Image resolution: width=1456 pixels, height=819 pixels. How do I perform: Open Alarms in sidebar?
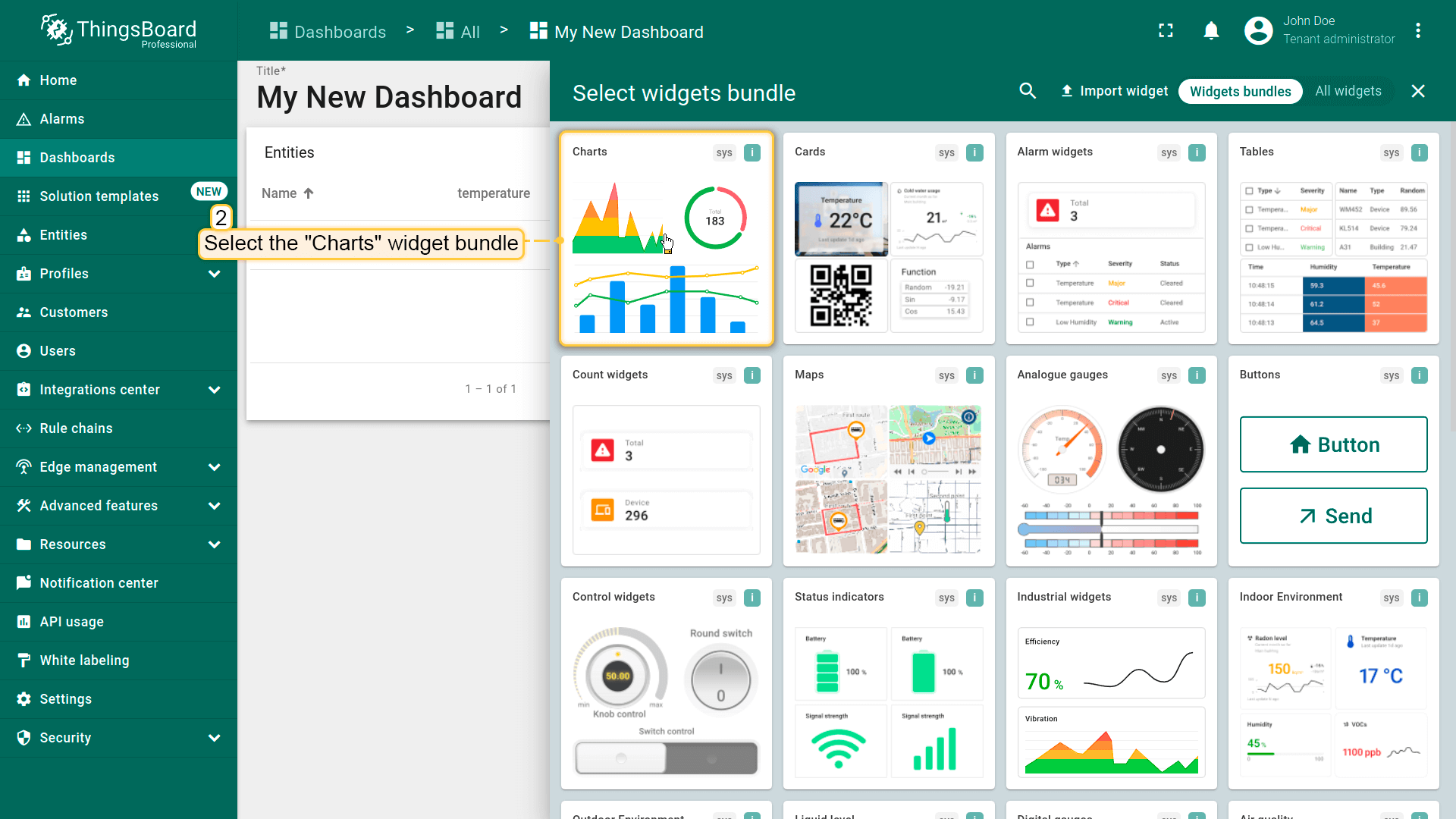[x=118, y=119]
